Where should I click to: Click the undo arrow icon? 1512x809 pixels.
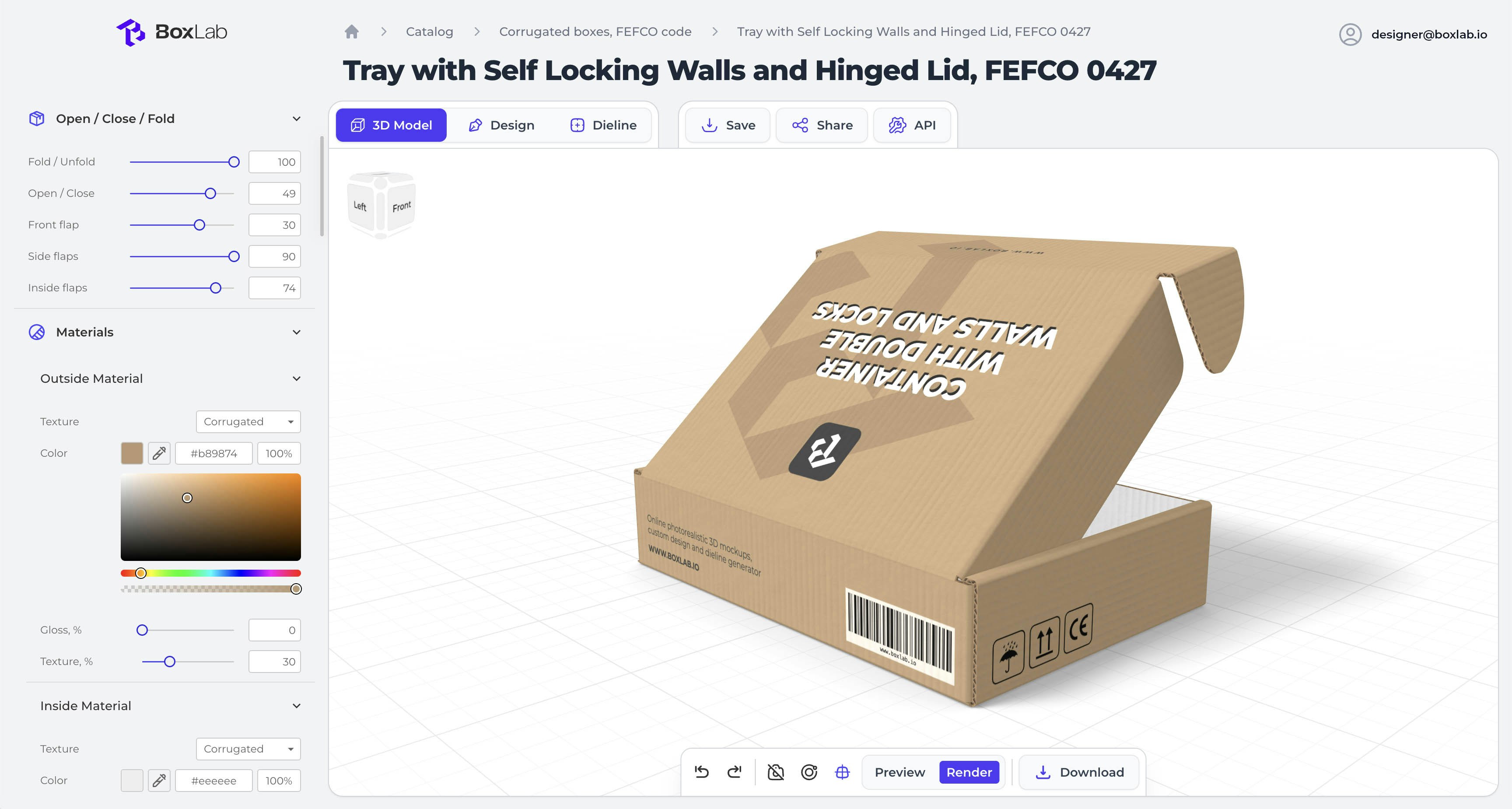701,772
